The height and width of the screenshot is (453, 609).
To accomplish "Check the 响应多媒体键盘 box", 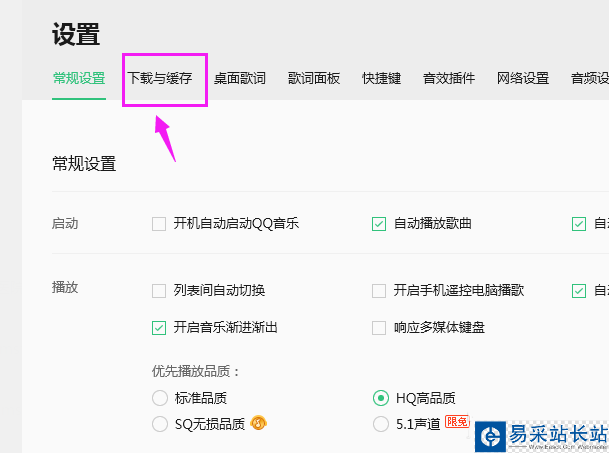I will point(379,328).
